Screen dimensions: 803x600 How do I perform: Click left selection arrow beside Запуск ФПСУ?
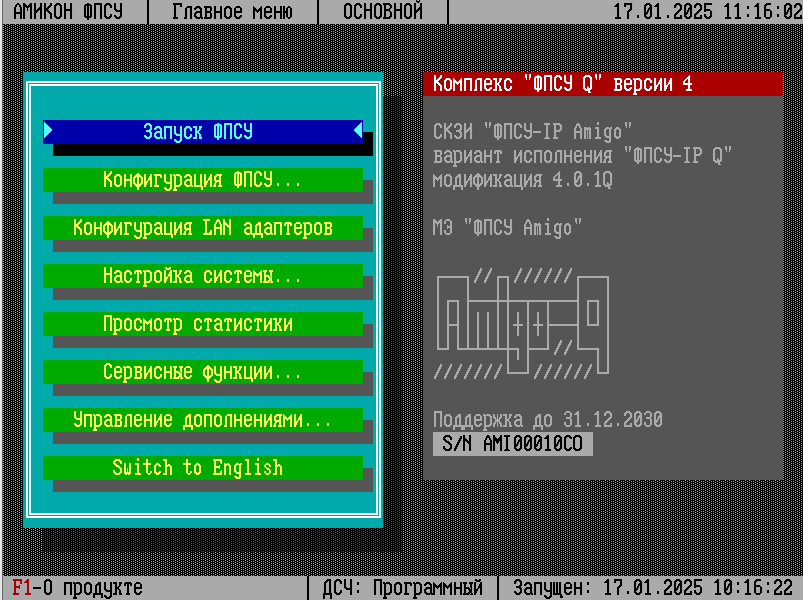48,132
